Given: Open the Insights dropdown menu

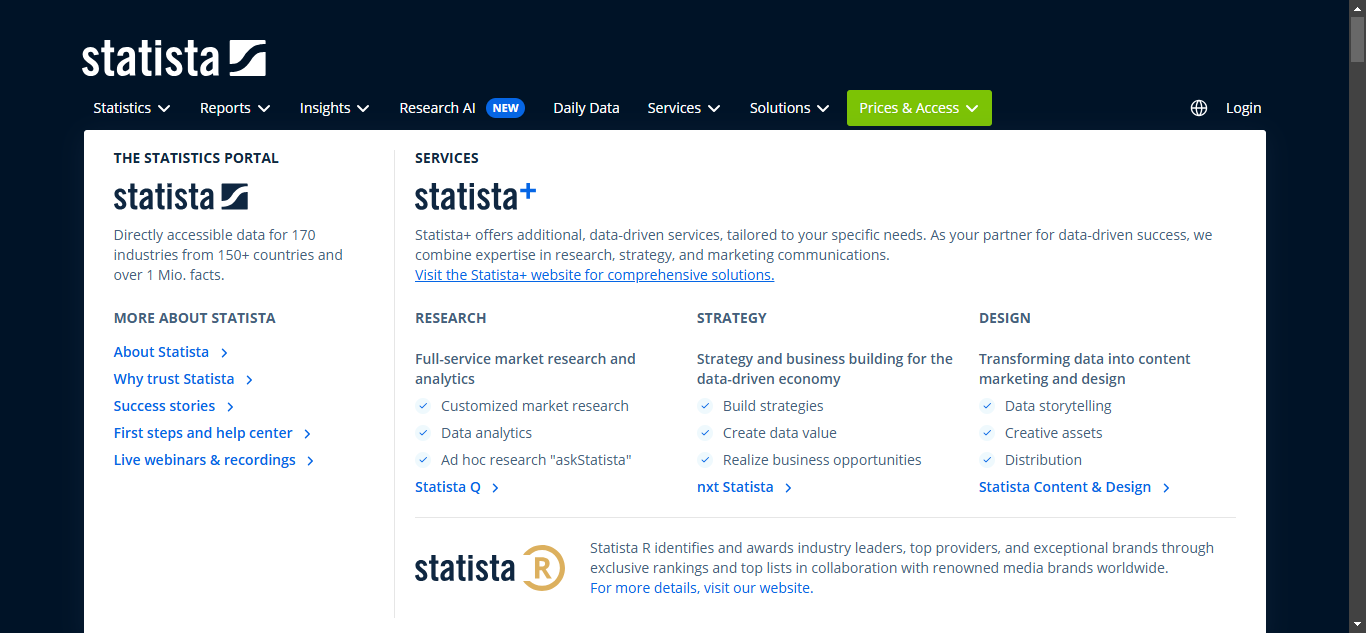Looking at the screenshot, I should point(335,108).
